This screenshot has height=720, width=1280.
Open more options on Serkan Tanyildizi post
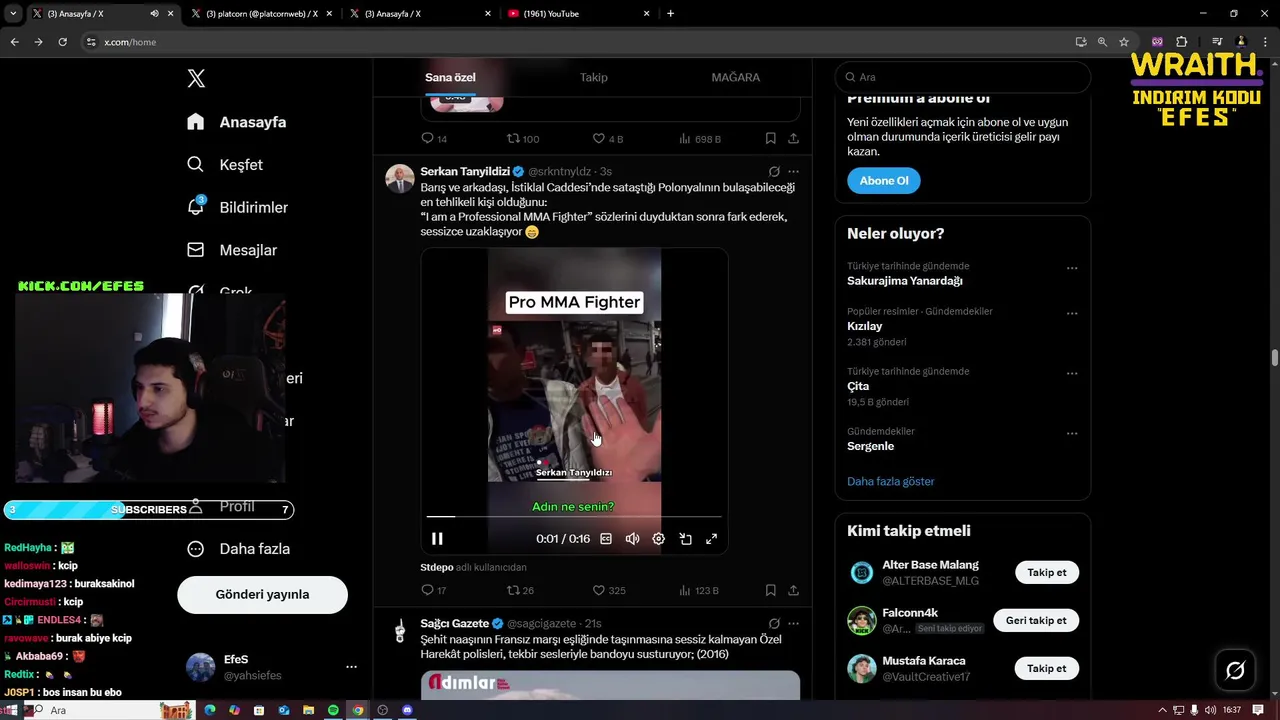coord(793,172)
